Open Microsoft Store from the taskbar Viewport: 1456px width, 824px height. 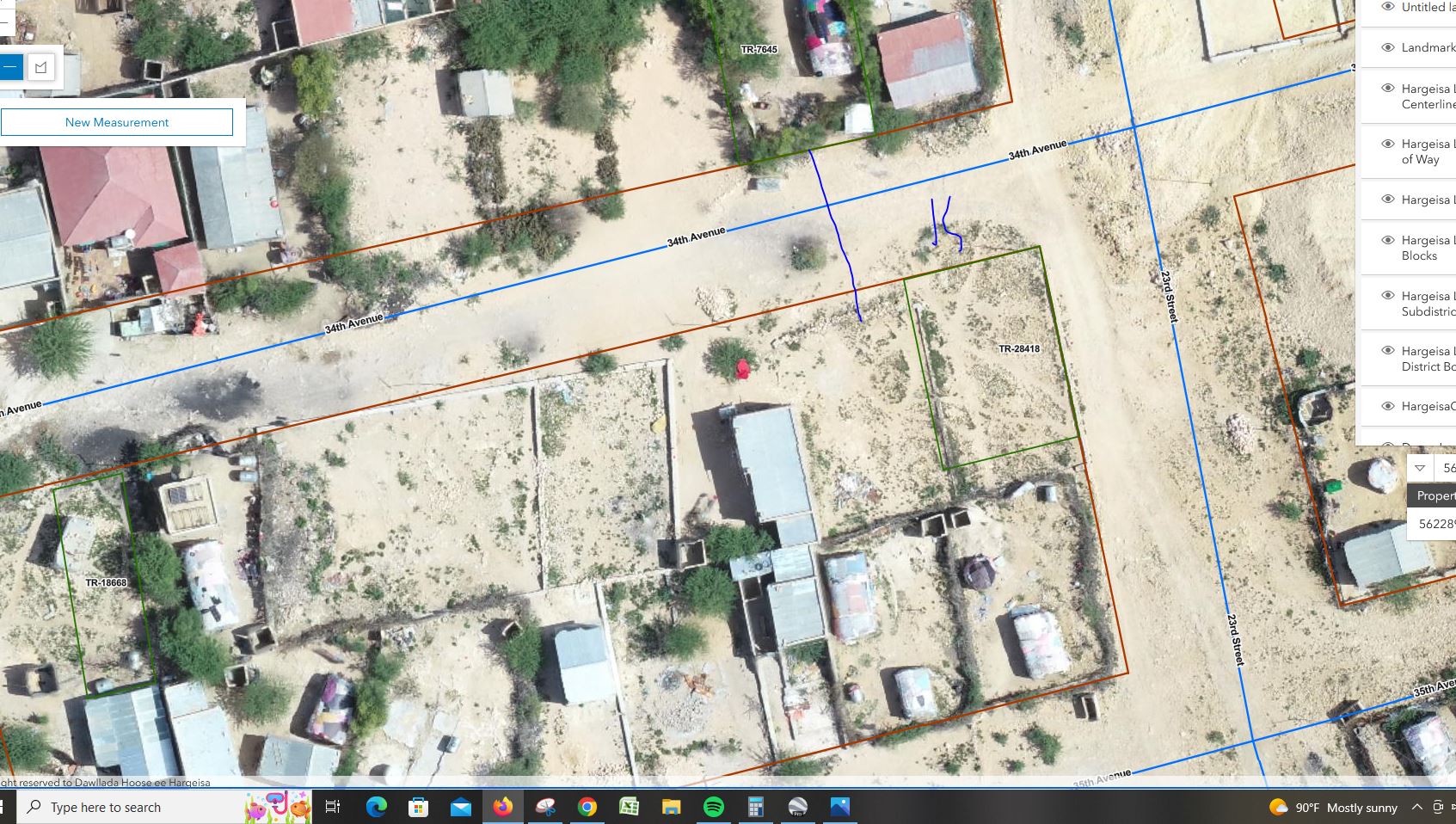(x=418, y=807)
